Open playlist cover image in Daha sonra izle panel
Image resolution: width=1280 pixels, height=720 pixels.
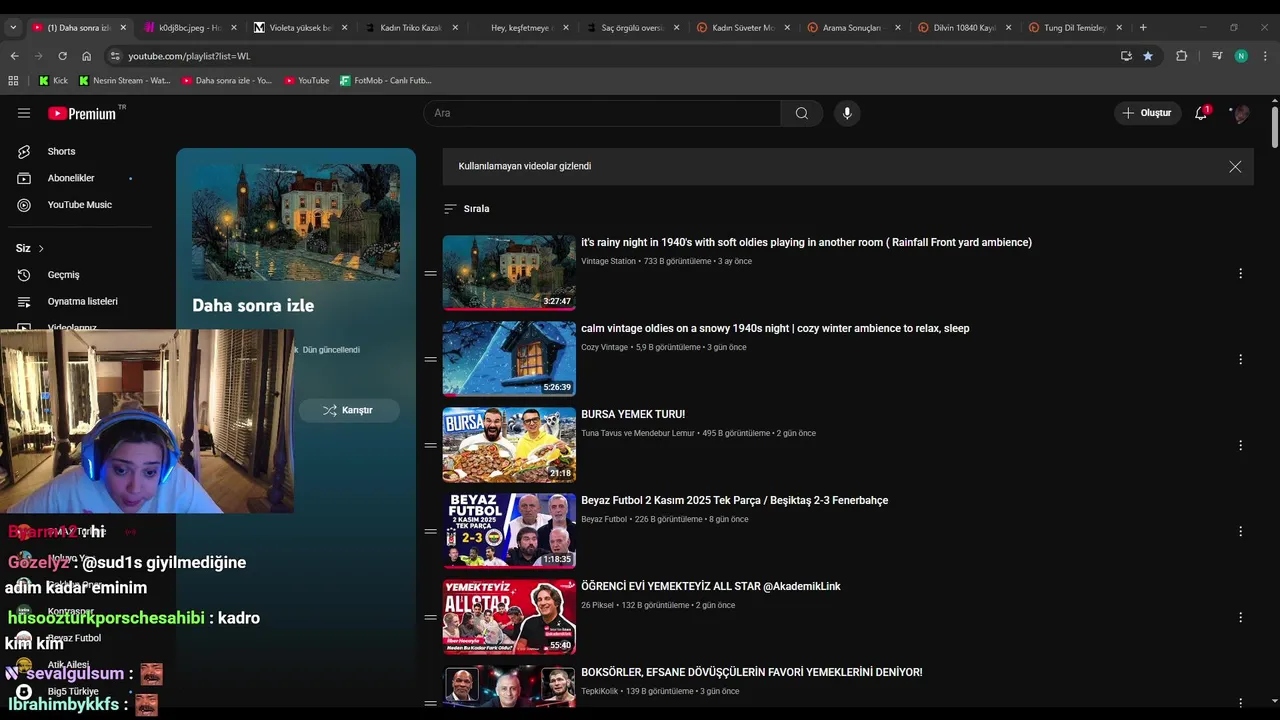click(296, 222)
